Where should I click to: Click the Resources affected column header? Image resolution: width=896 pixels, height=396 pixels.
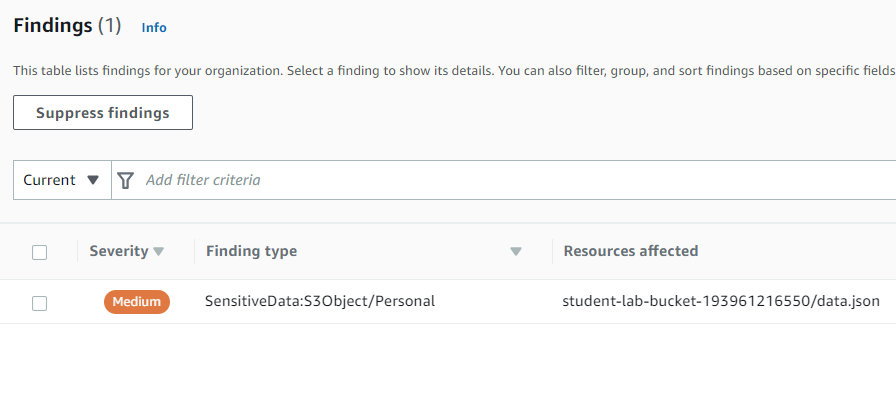click(631, 251)
